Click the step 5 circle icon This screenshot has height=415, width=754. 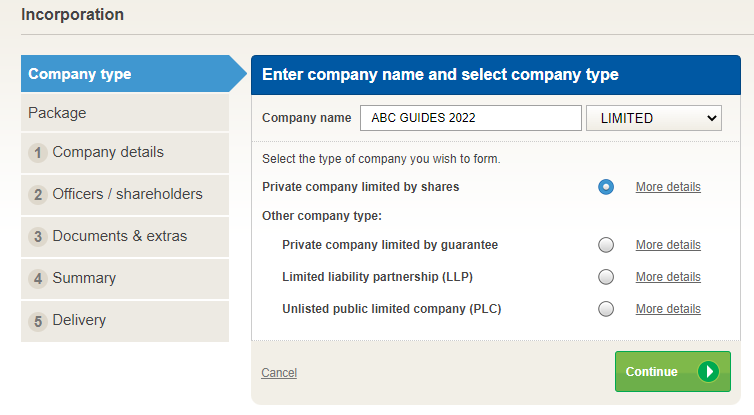pyautogui.click(x=38, y=321)
